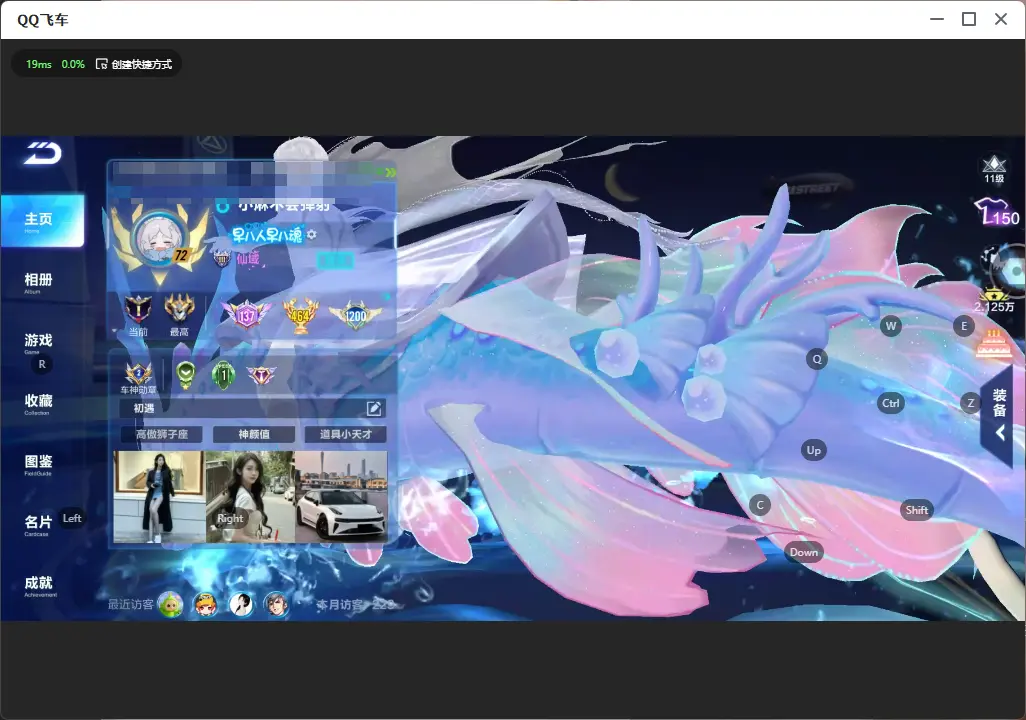Click the Q key overlay button

[817, 359]
